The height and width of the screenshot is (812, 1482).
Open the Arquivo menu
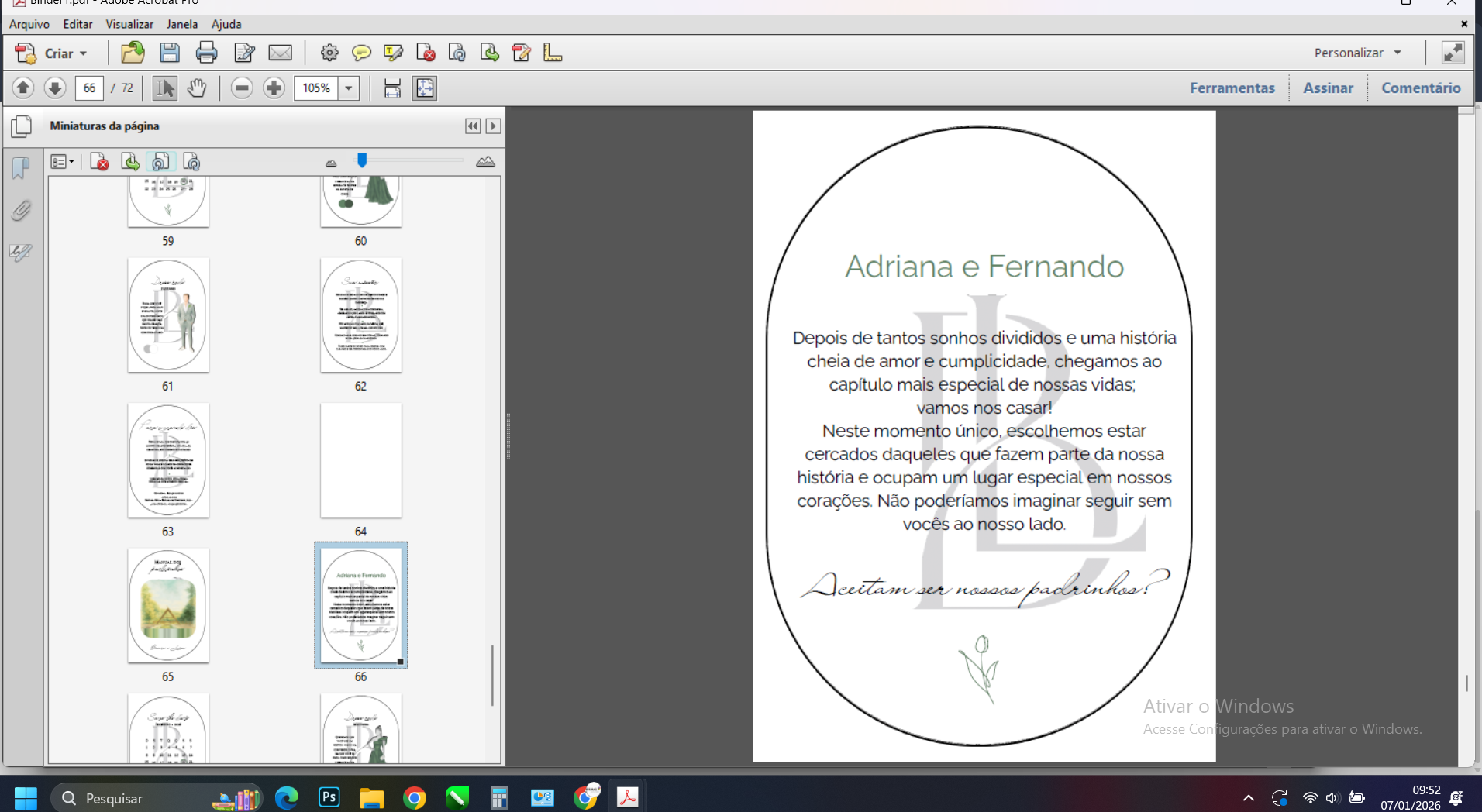[x=29, y=24]
